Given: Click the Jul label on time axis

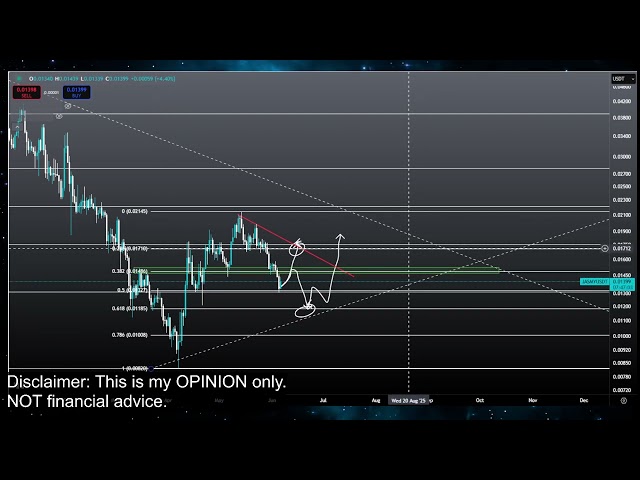Looking at the screenshot, I should pos(323,399).
